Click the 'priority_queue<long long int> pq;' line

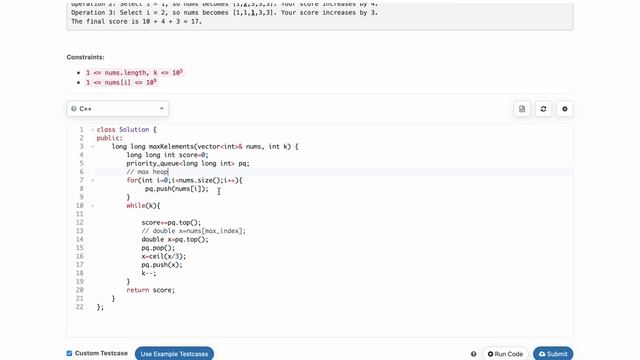tap(188, 163)
